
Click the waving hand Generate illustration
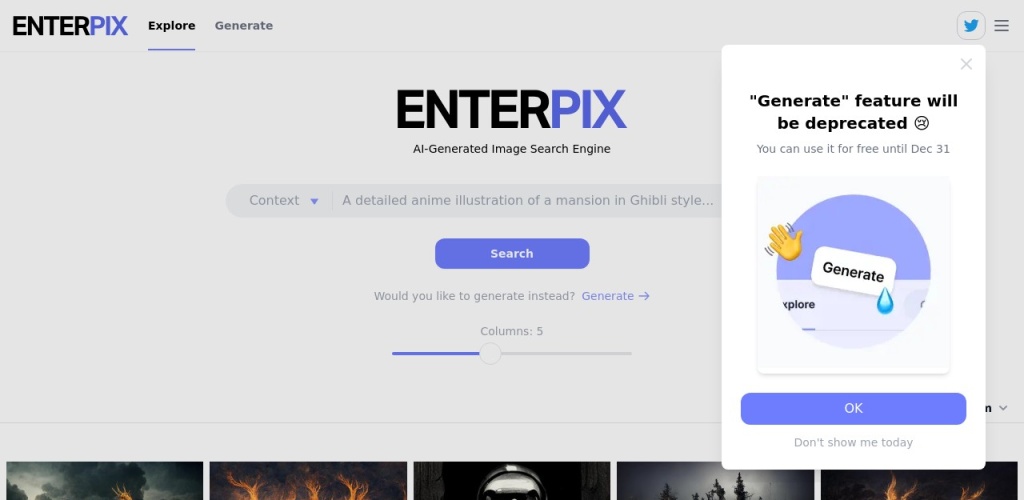coord(853,274)
